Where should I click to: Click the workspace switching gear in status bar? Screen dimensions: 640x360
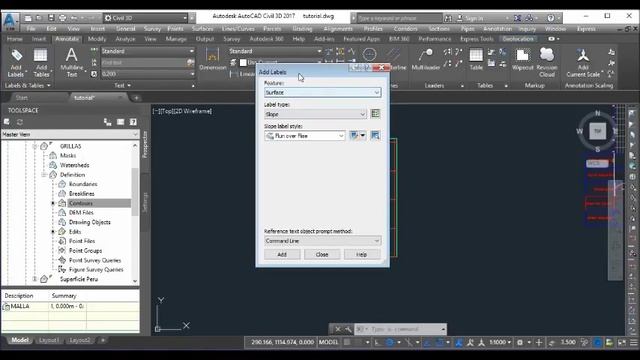pos(520,342)
